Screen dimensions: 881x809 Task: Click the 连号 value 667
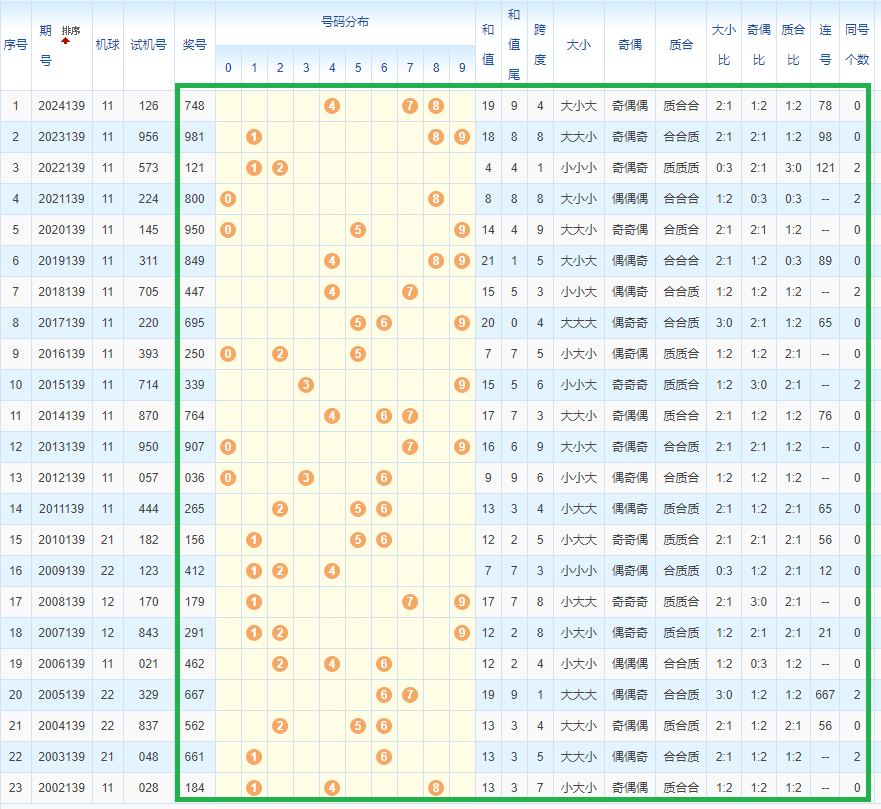(825, 695)
